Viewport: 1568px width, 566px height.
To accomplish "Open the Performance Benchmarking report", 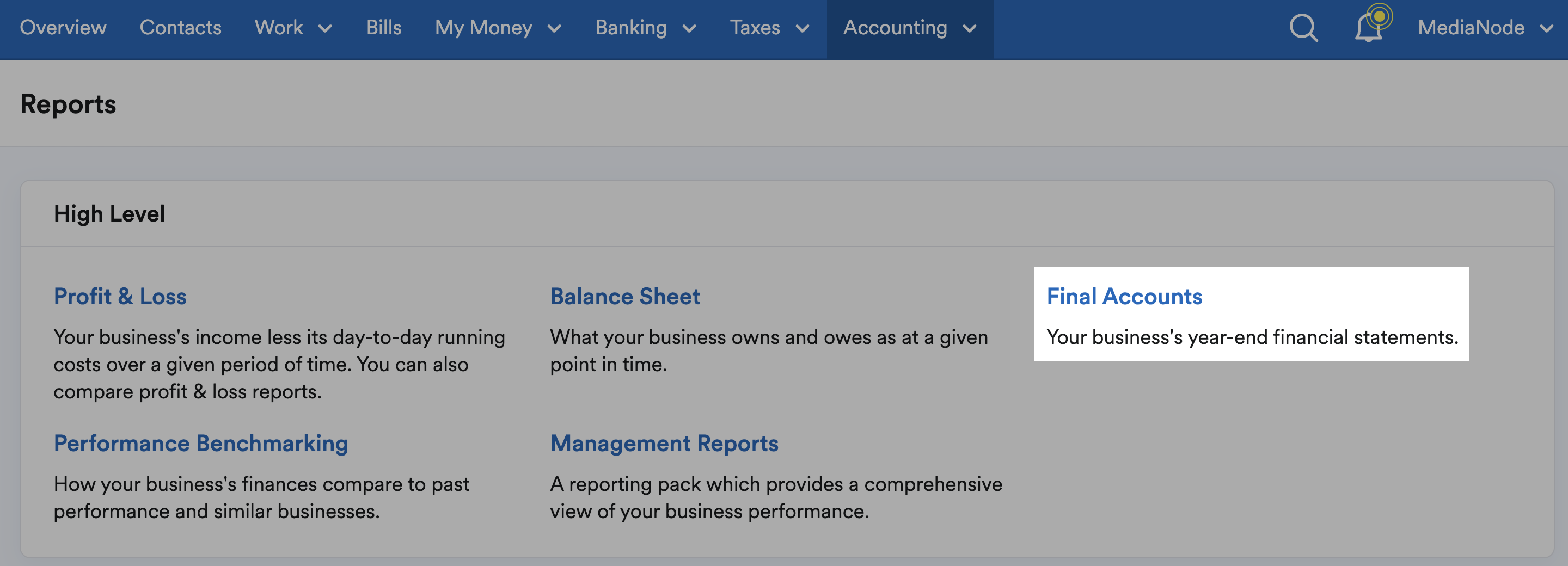I will pyautogui.click(x=201, y=444).
